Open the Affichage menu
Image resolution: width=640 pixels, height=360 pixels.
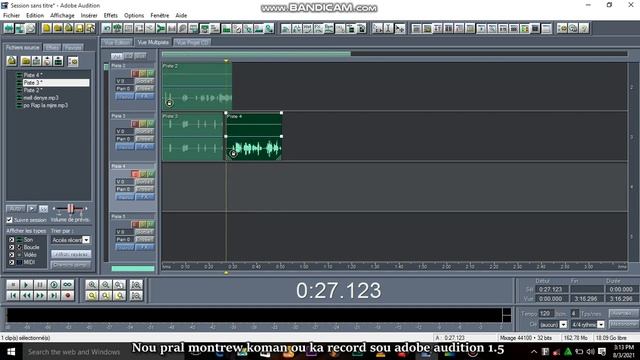(62, 16)
